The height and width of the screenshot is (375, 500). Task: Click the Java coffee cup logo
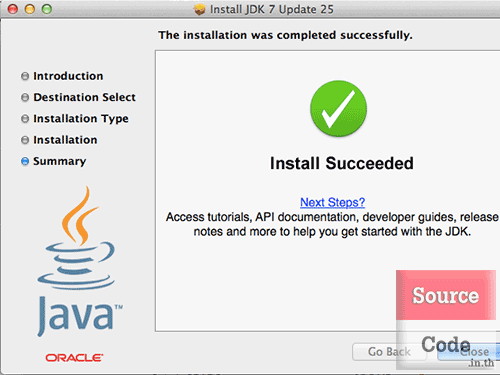click(79, 262)
